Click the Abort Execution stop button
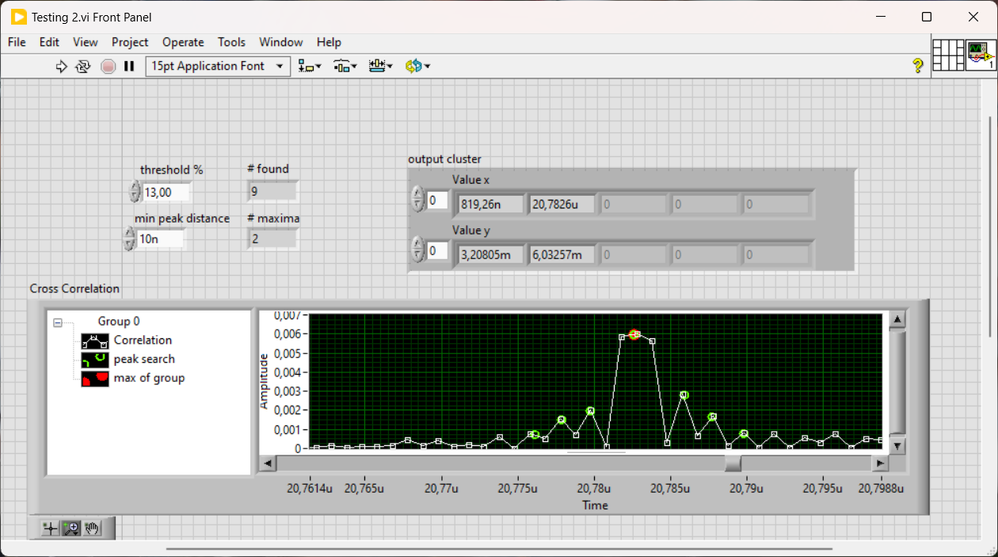Image resolution: width=998 pixels, height=557 pixels. tap(108, 66)
